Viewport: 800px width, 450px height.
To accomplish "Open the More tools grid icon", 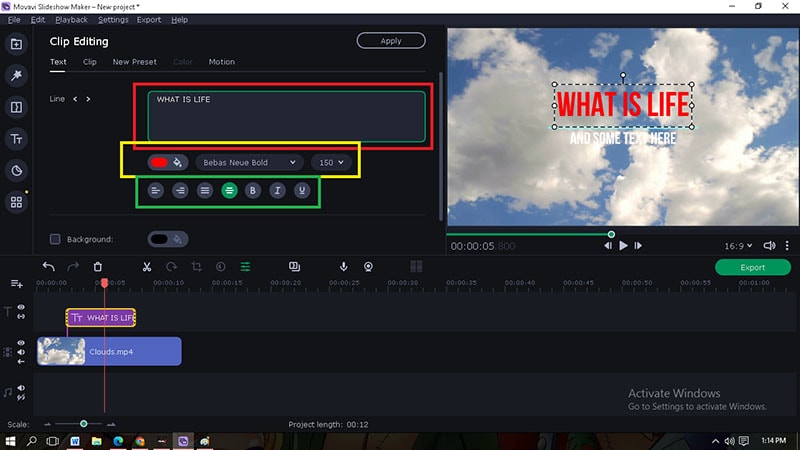I will pyautogui.click(x=16, y=202).
